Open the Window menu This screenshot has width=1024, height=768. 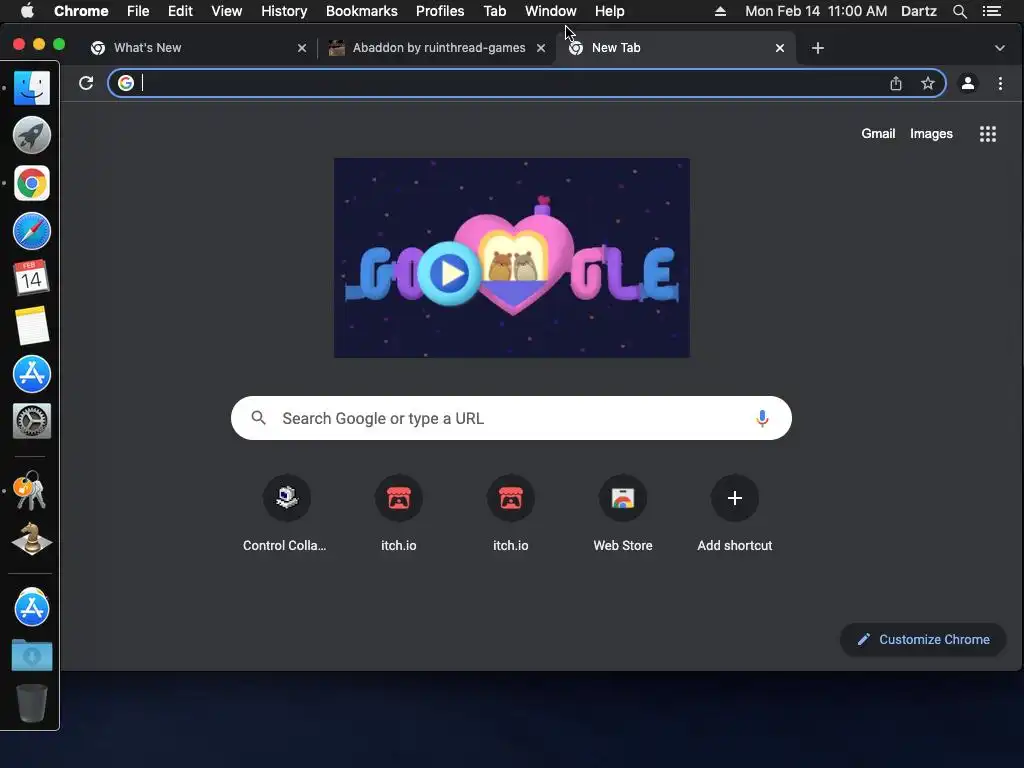click(551, 11)
